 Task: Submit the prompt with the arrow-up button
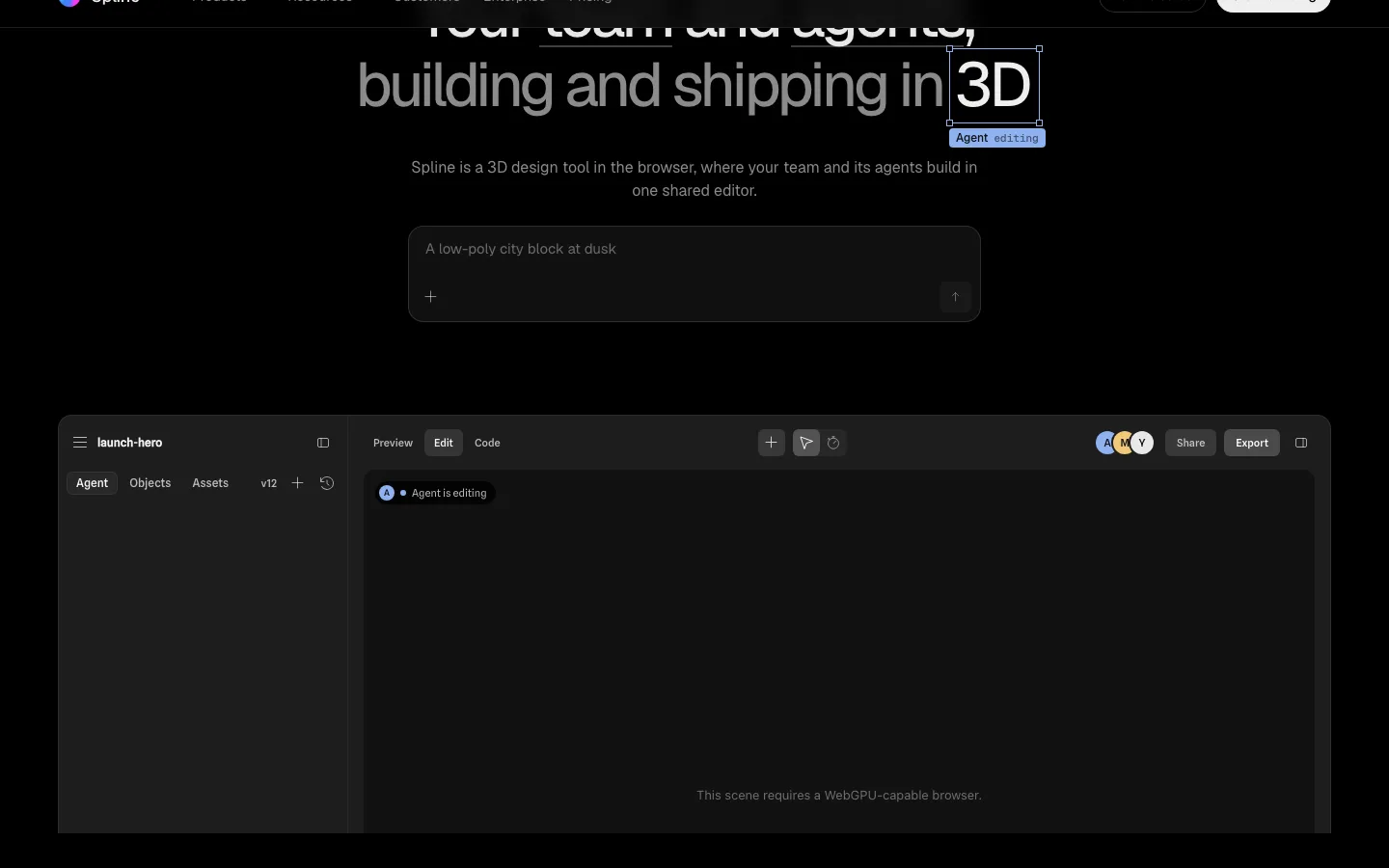pyautogui.click(x=955, y=296)
